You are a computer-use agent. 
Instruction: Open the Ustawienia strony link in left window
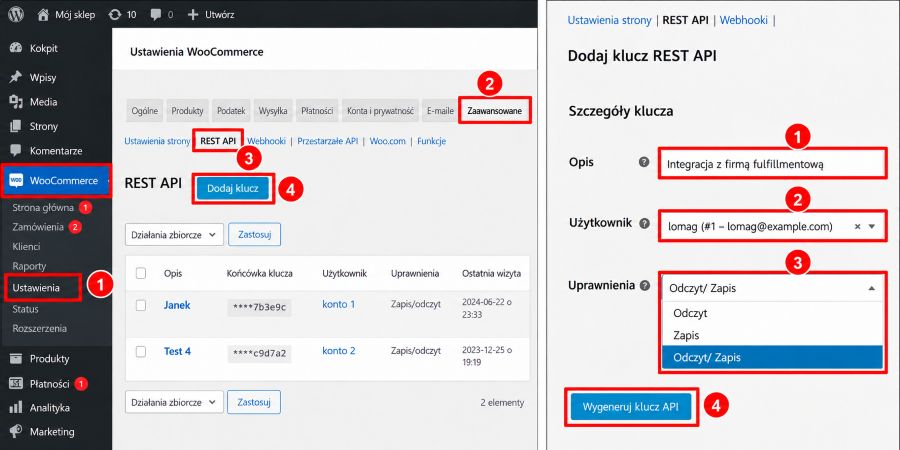click(x=157, y=141)
